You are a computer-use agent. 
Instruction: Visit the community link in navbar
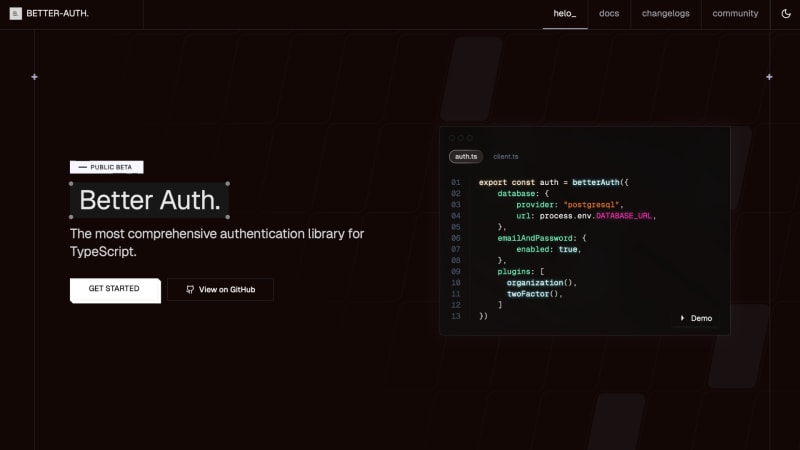(735, 14)
